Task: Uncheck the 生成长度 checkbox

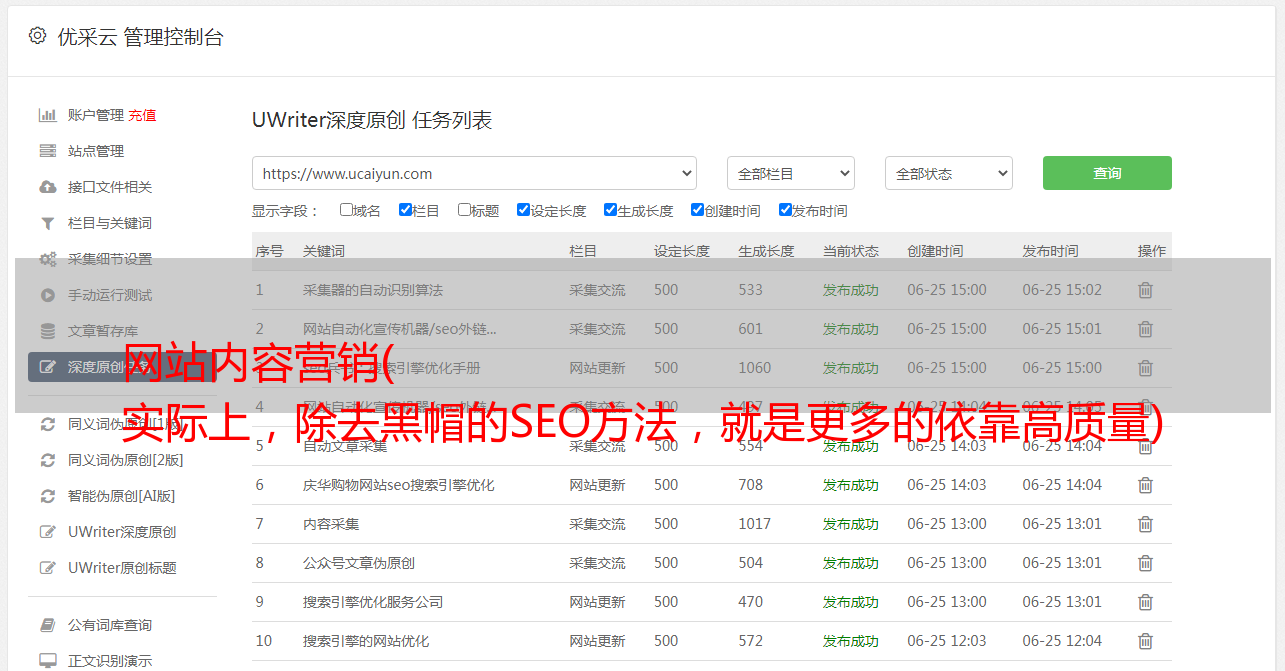Action: pos(610,210)
